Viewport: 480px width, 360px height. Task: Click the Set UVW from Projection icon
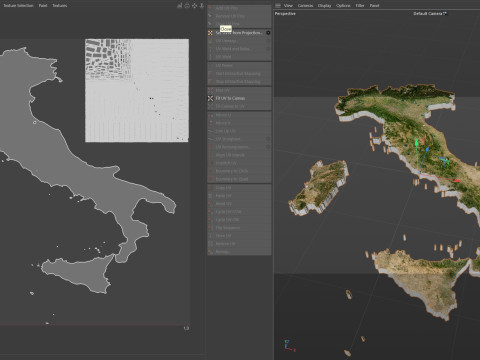pyautogui.click(x=210, y=33)
